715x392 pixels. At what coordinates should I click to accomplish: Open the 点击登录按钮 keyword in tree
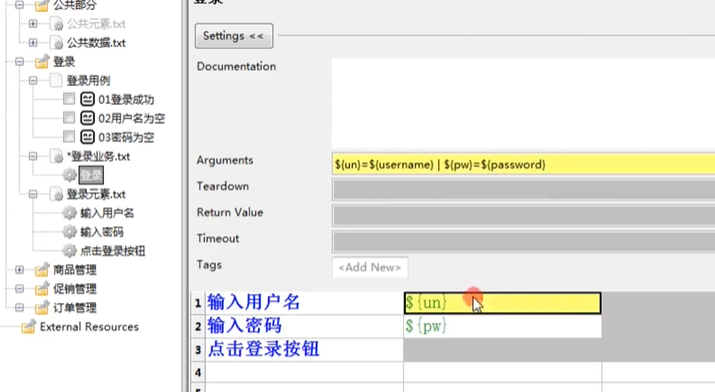click(x=113, y=251)
